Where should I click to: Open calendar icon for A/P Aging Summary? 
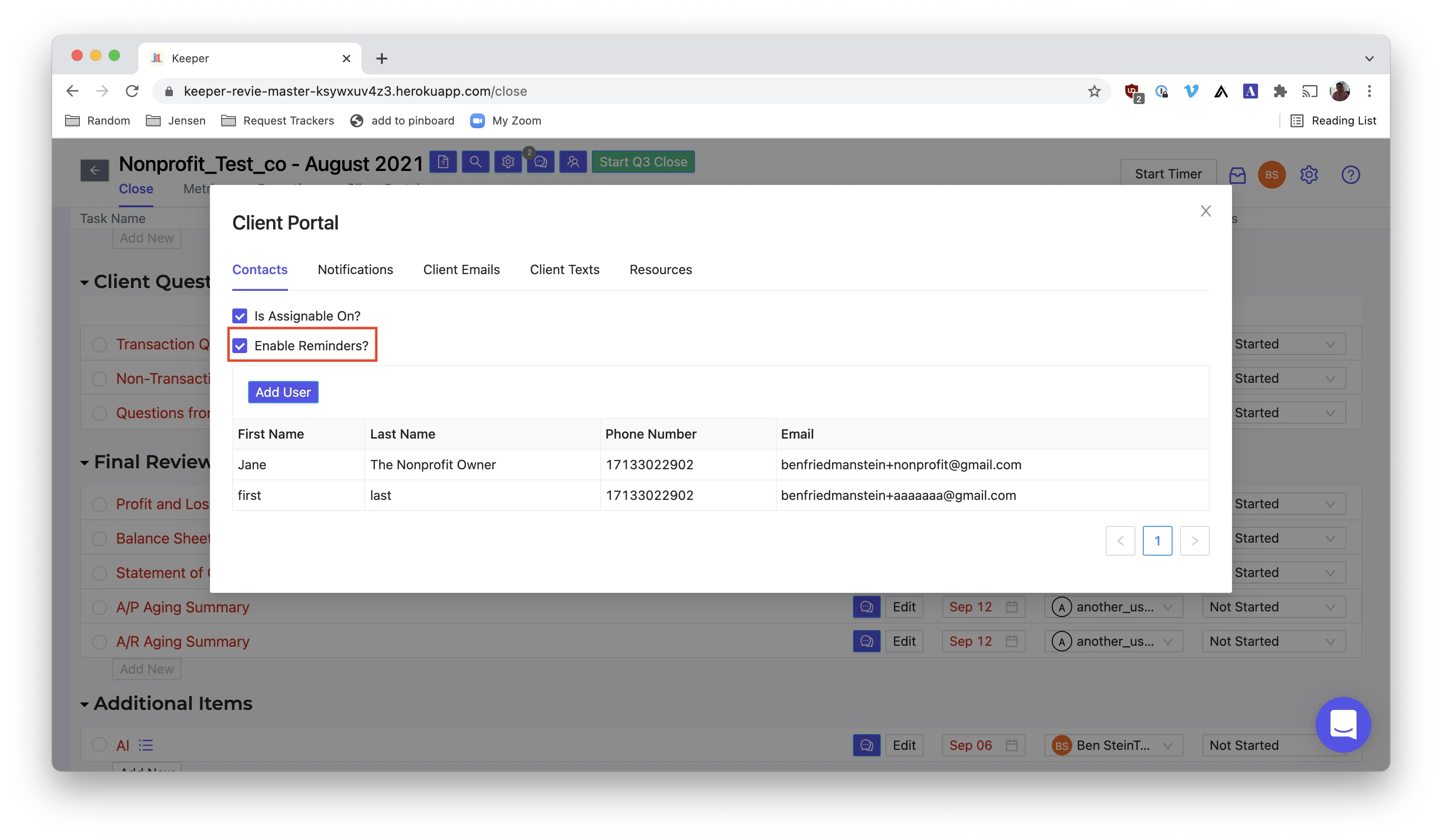[1012, 607]
